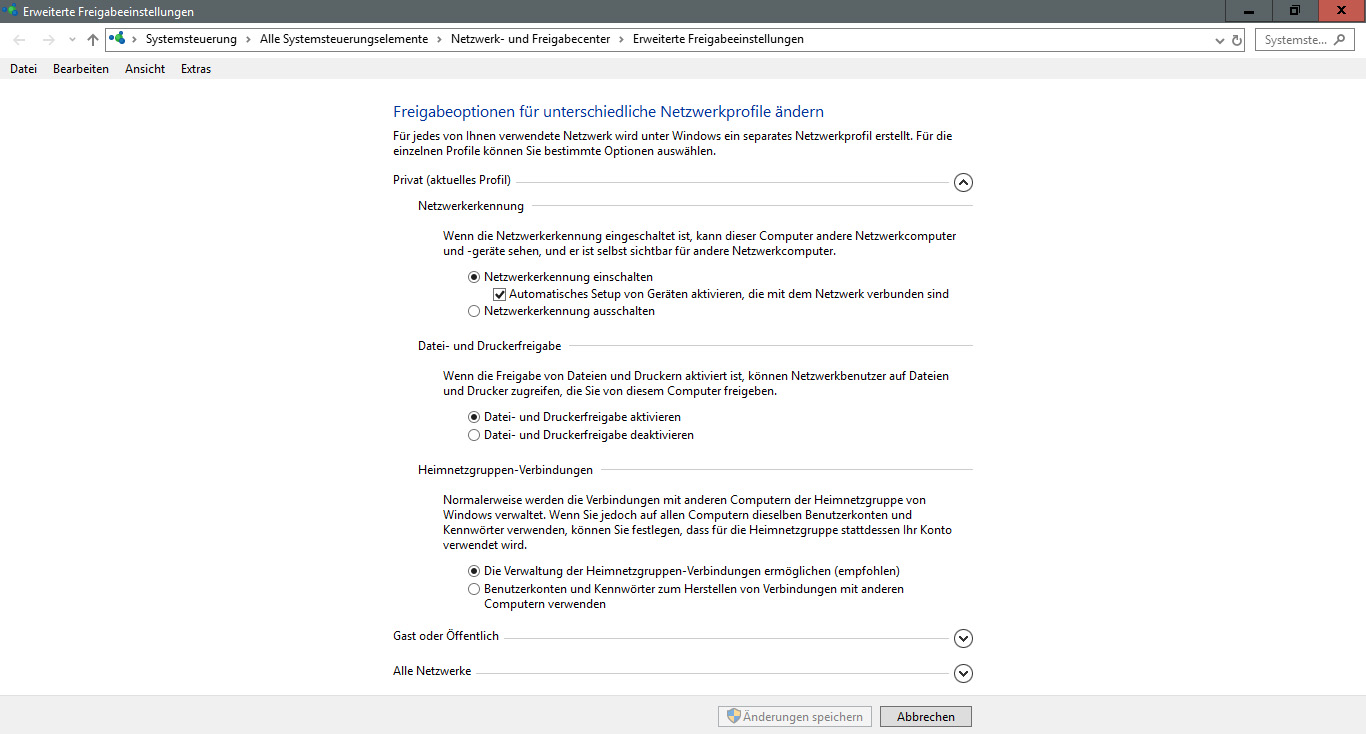The width and height of the screenshot is (1366, 734).
Task: Open the Ansicht menu
Action: (145, 69)
